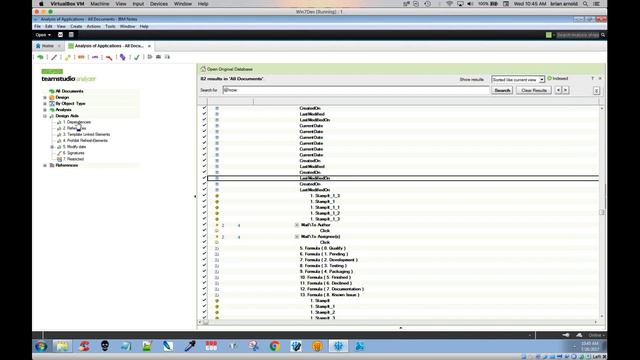Click the eyedropper icon in the Windows taskbar
640x360 pixels.
click(x=190, y=346)
